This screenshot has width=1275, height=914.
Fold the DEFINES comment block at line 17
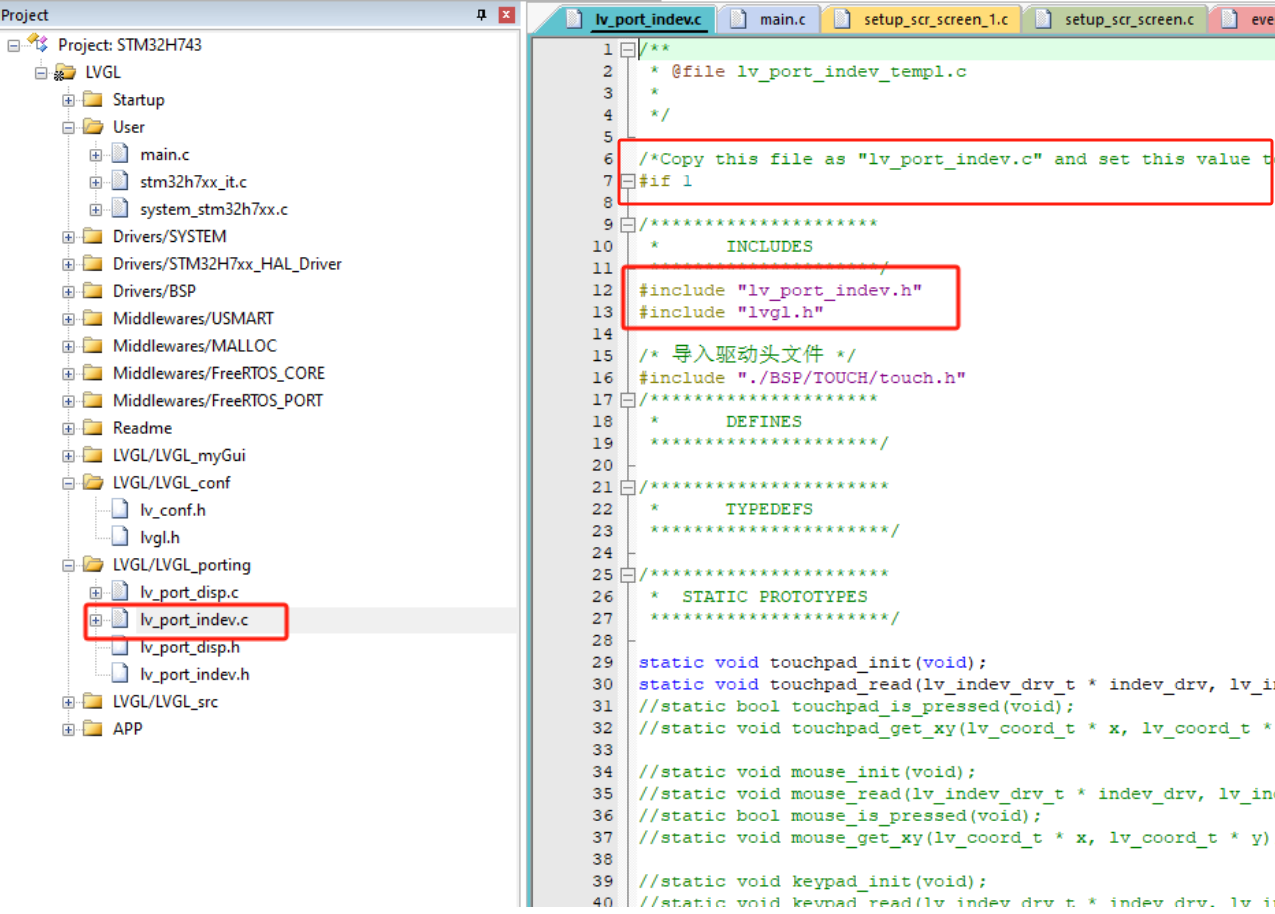627,400
